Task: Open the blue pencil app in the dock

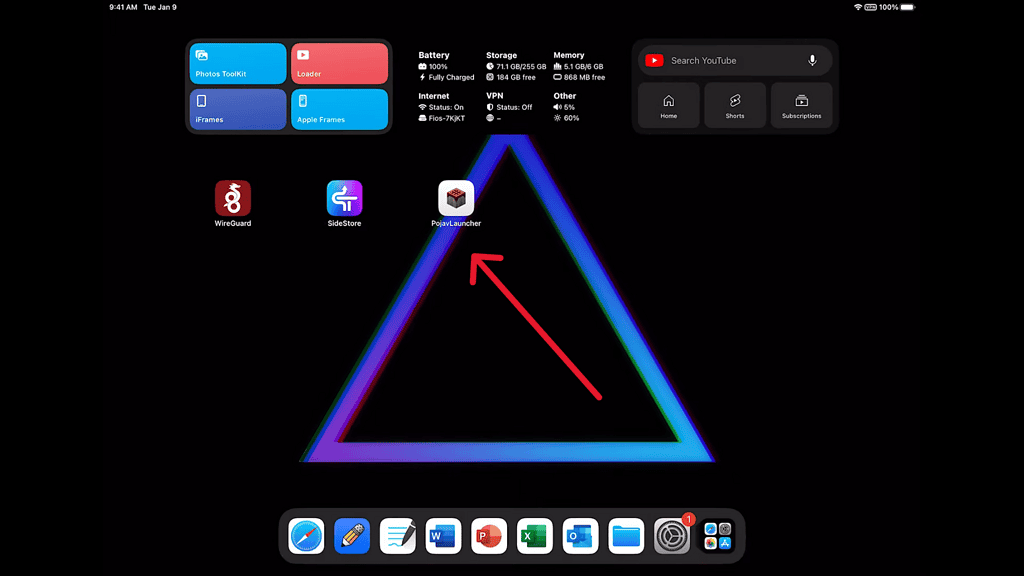Action: [352, 536]
